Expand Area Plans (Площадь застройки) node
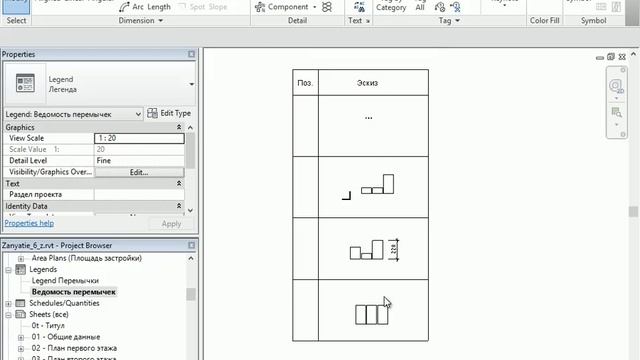Viewport: 640px width, 360px height. tap(21, 258)
